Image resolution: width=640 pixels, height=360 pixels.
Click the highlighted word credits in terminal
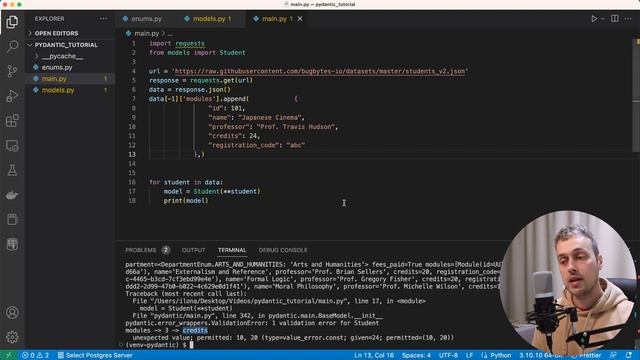pos(195,330)
